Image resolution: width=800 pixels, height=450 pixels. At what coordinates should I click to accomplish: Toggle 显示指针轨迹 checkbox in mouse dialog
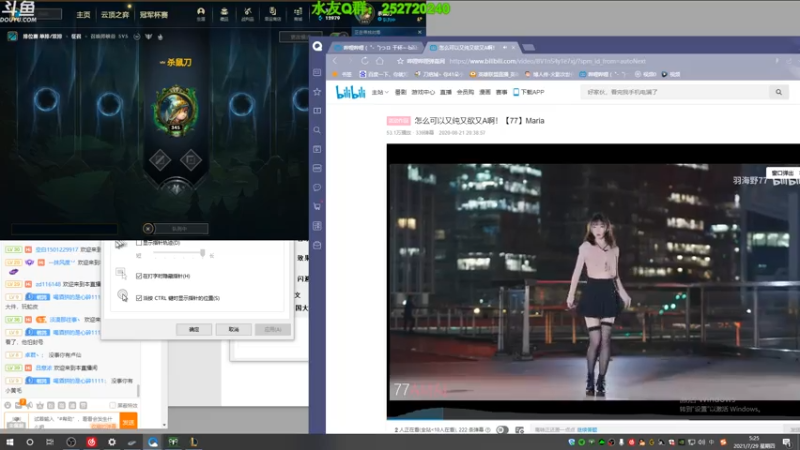coord(139,243)
